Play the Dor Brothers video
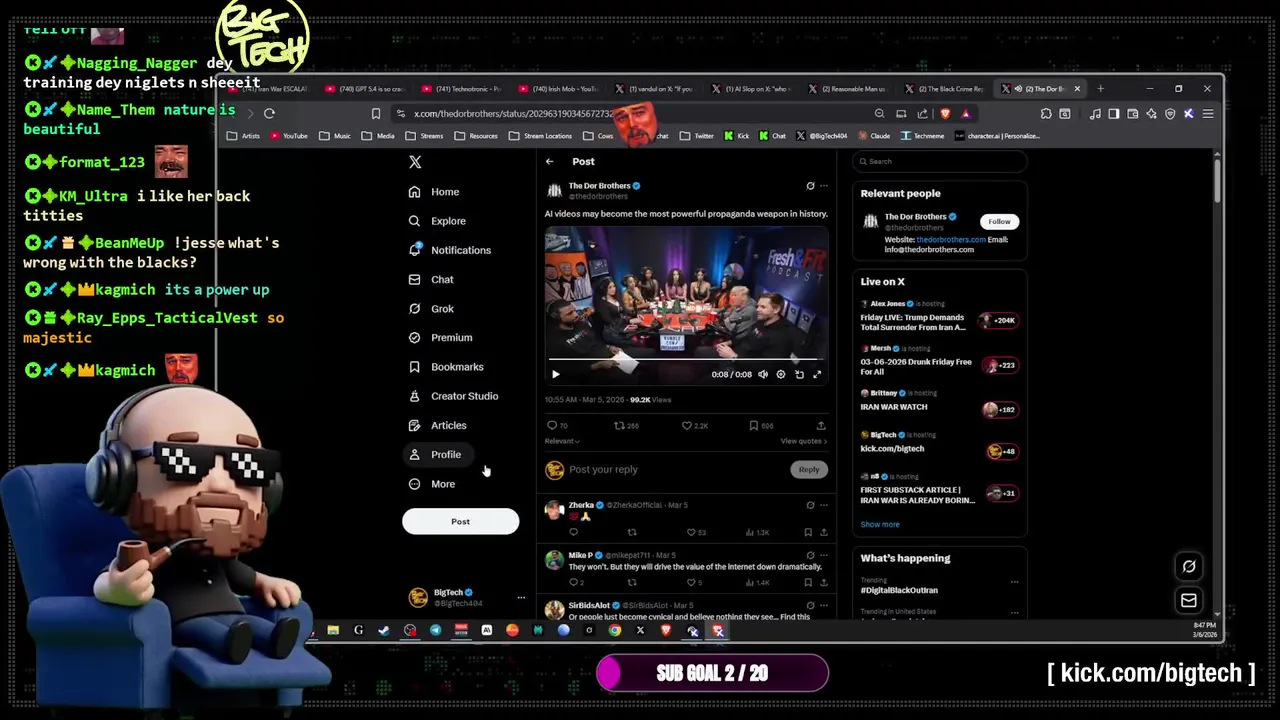Screen dimensions: 1280x720 click(556, 375)
